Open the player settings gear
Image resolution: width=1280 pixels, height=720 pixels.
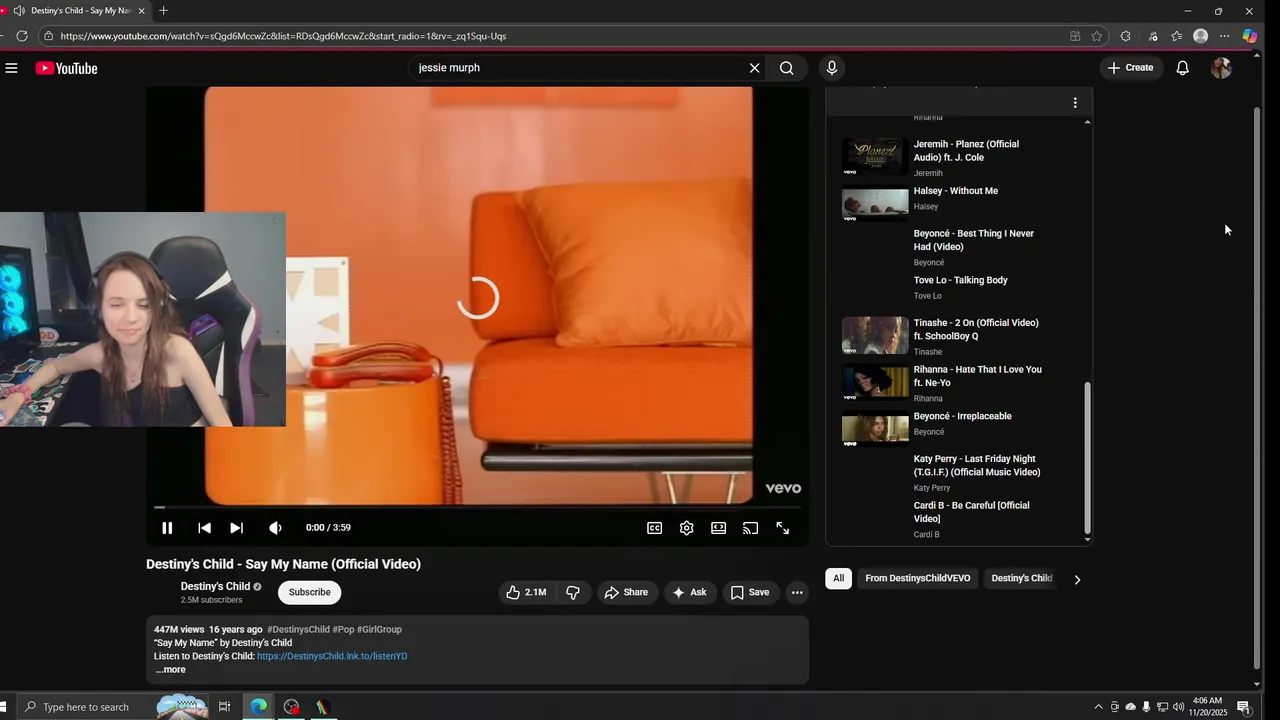point(686,528)
